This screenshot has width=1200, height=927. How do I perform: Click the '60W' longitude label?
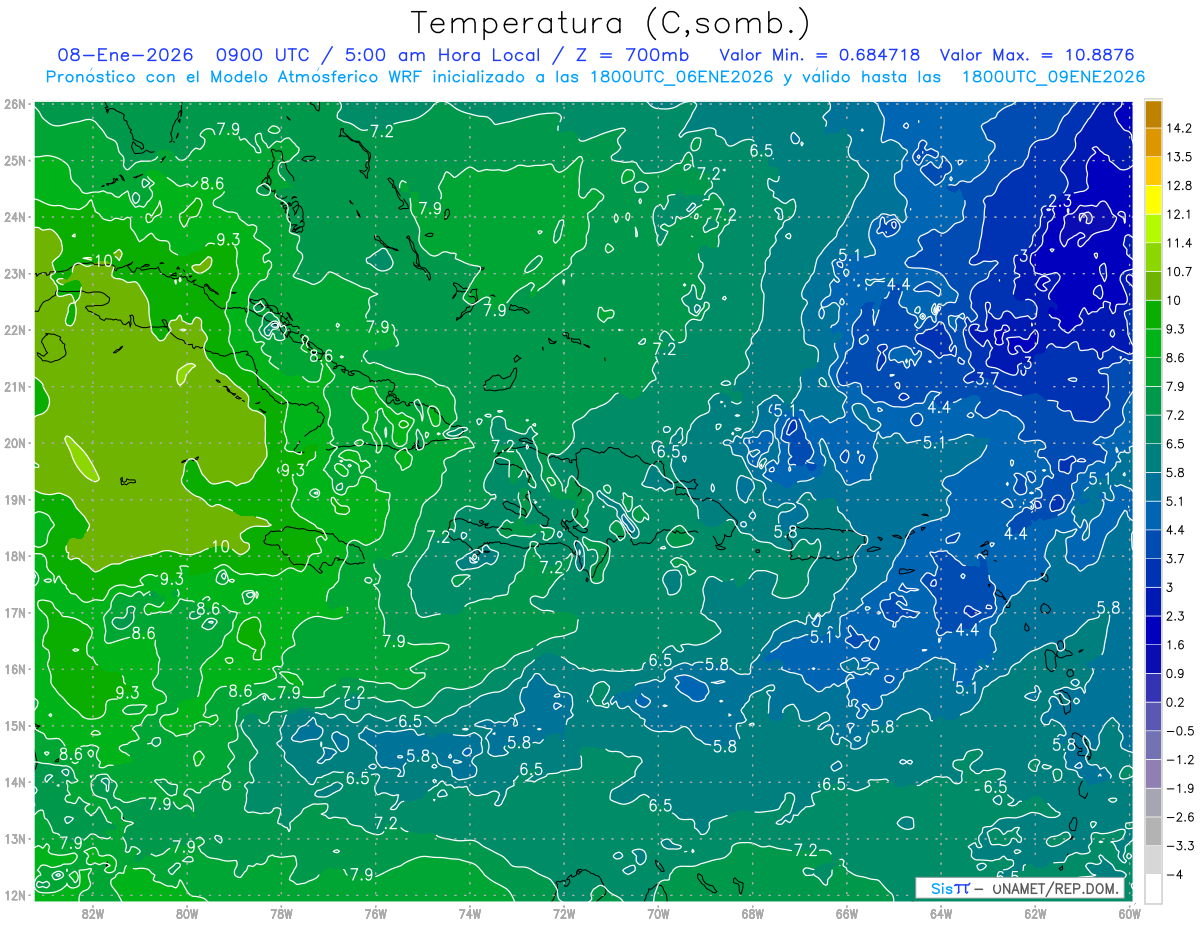1128,914
